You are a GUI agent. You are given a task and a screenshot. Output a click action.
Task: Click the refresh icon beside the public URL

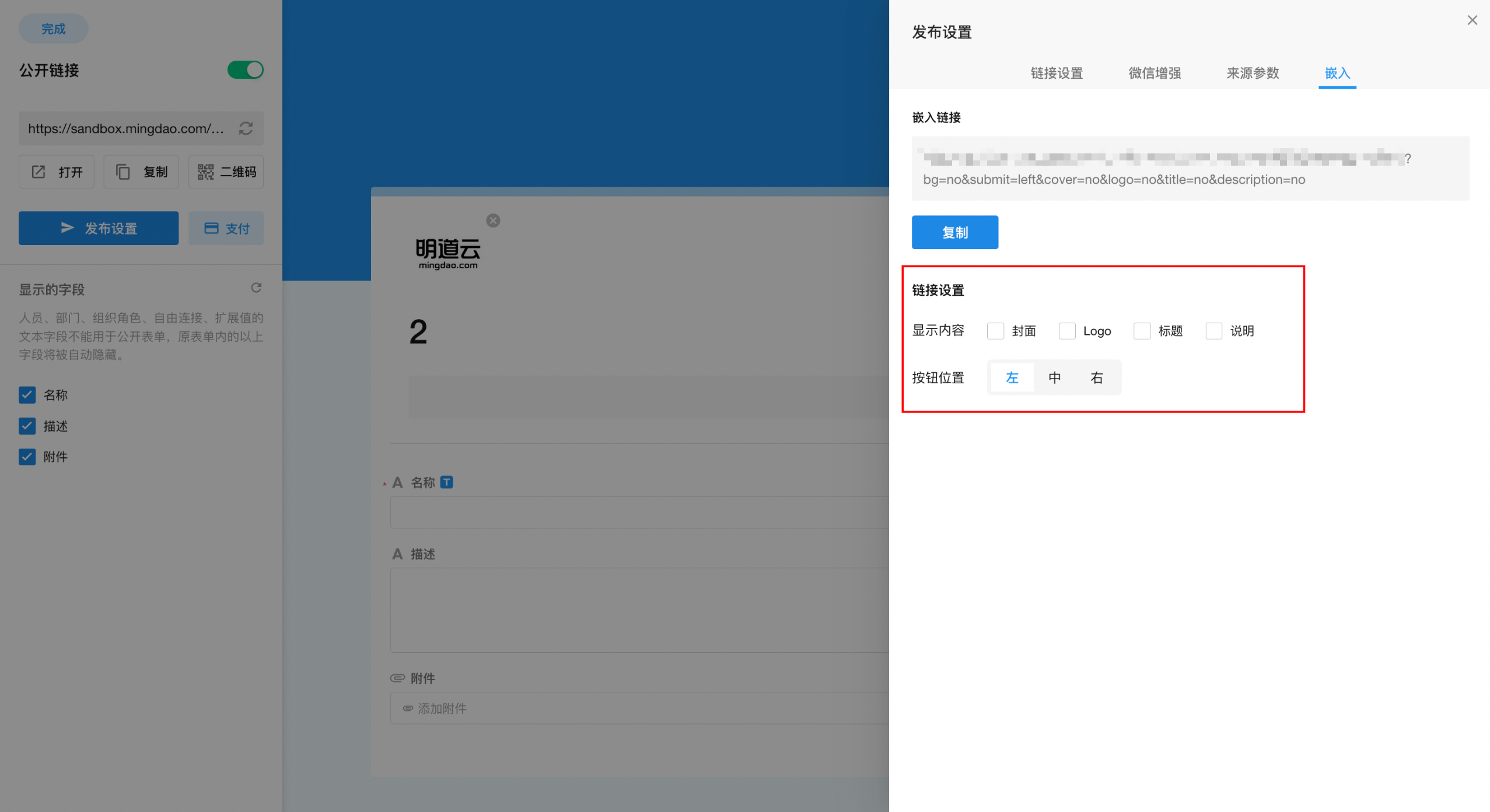click(246, 128)
